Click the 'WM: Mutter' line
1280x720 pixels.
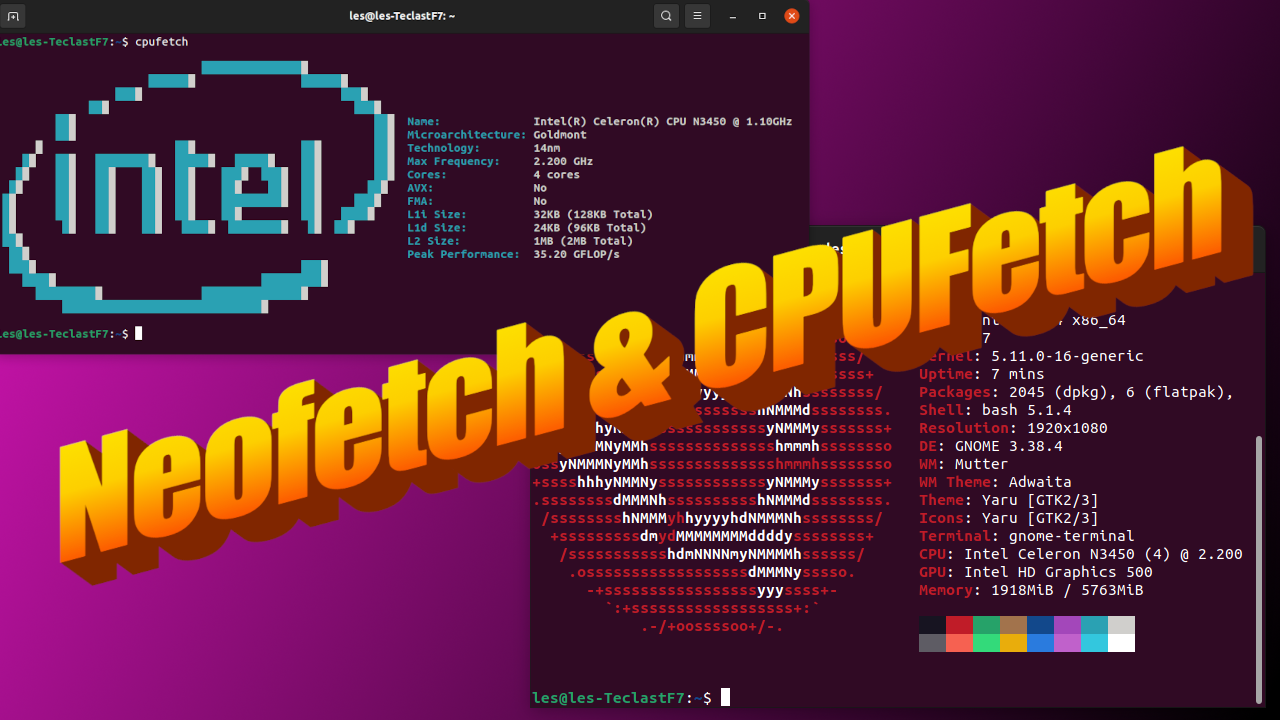pyautogui.click(x=964, y=464)
